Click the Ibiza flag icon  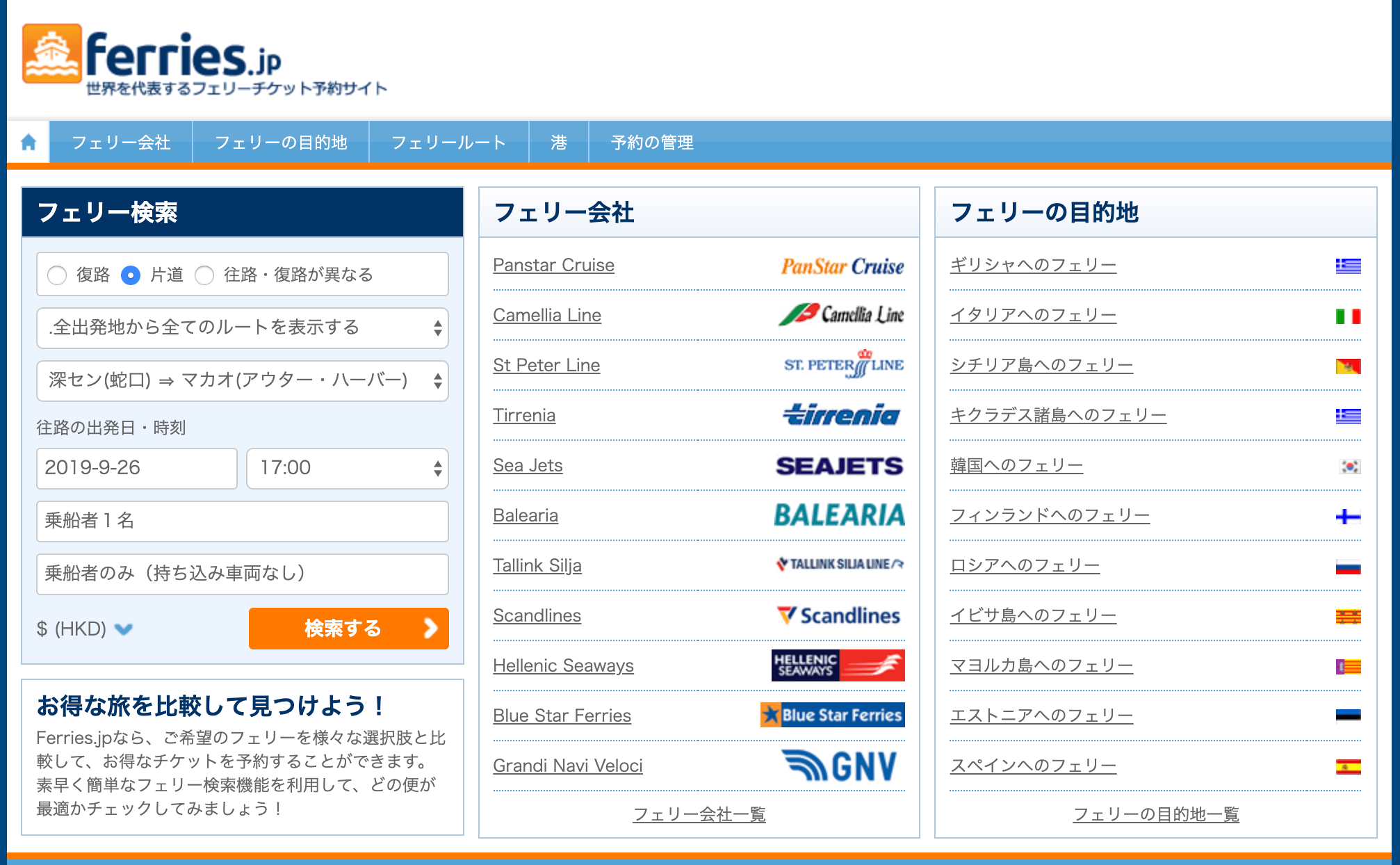click(1348, 617)
